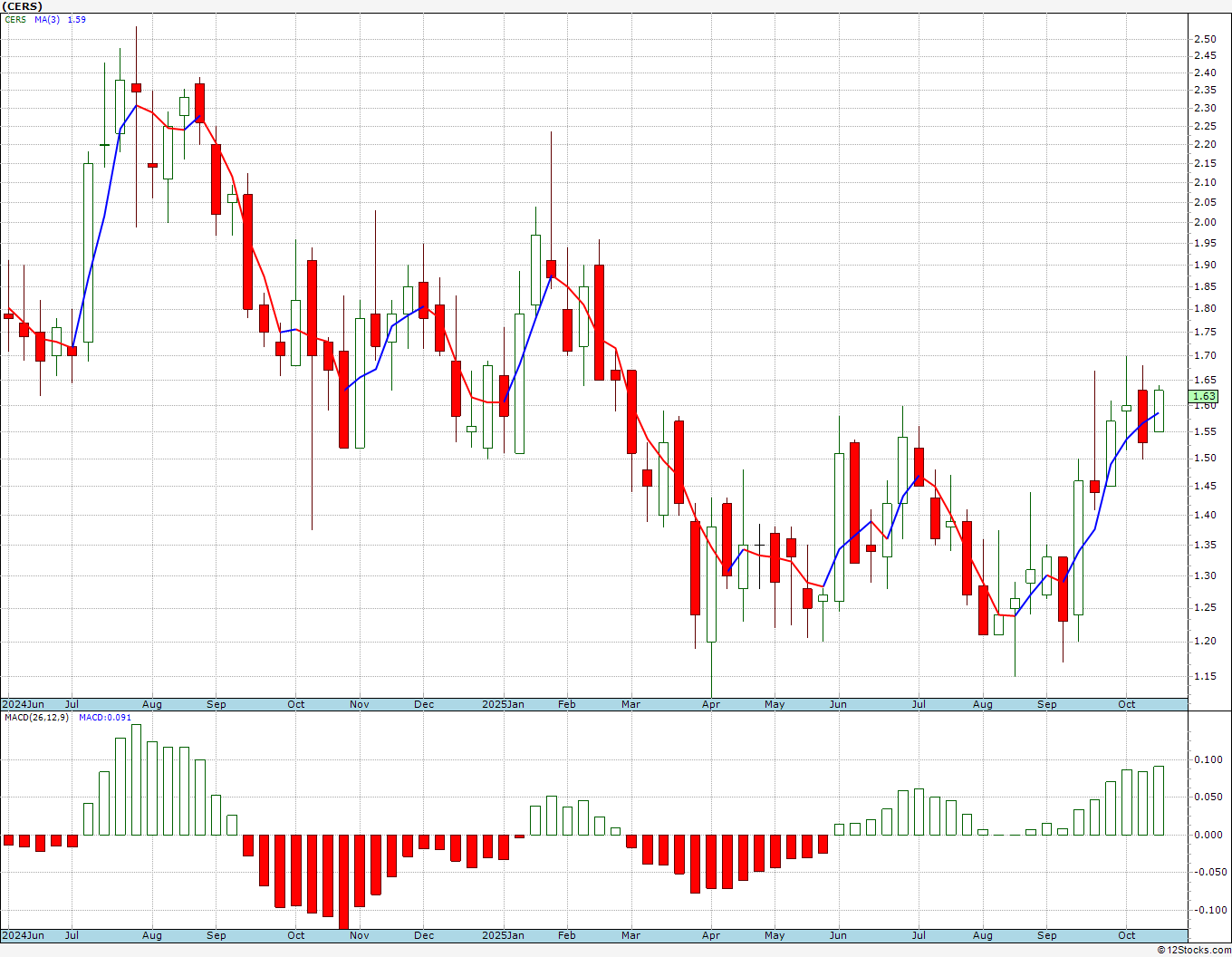Click the MA(3) indicator label
The image size is (1232, 957).
click(47, 19)
